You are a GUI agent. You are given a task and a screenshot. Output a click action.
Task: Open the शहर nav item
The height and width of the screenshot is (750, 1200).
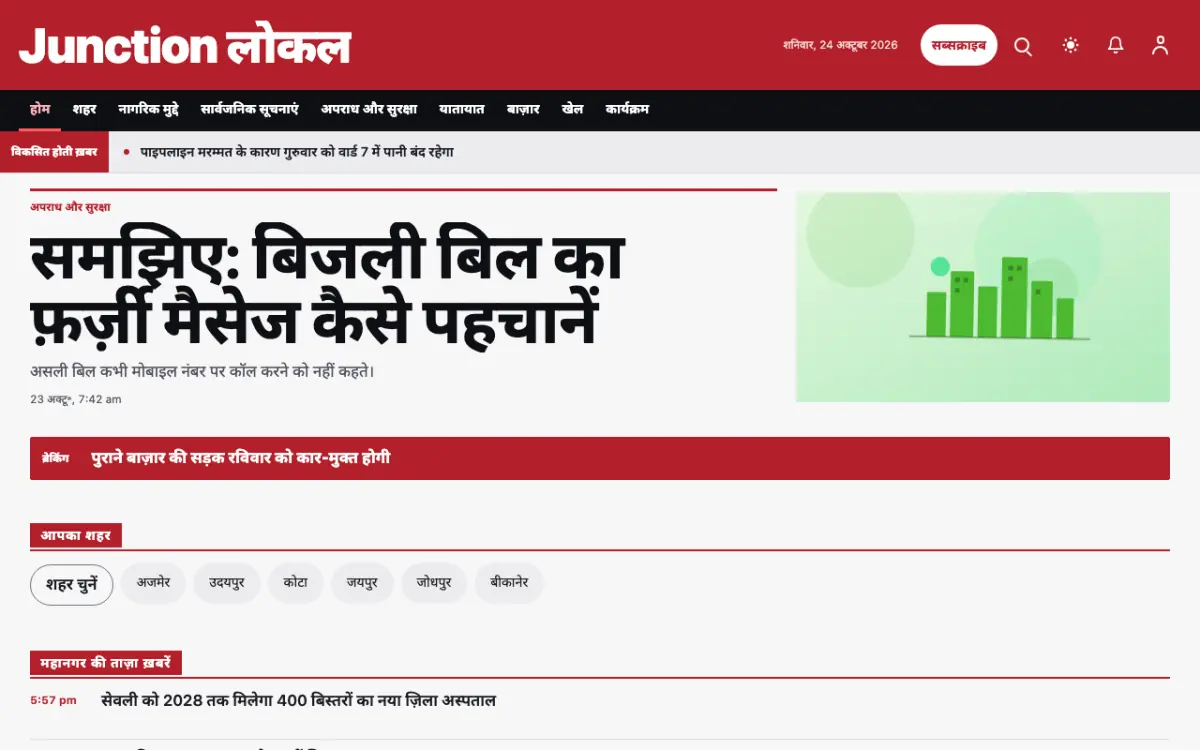(x=84, y=109)
